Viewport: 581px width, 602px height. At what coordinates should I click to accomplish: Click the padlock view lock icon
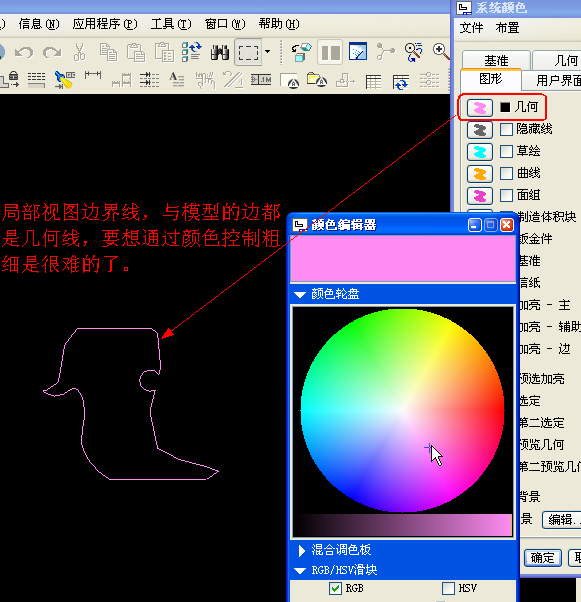tap(10, 79)
